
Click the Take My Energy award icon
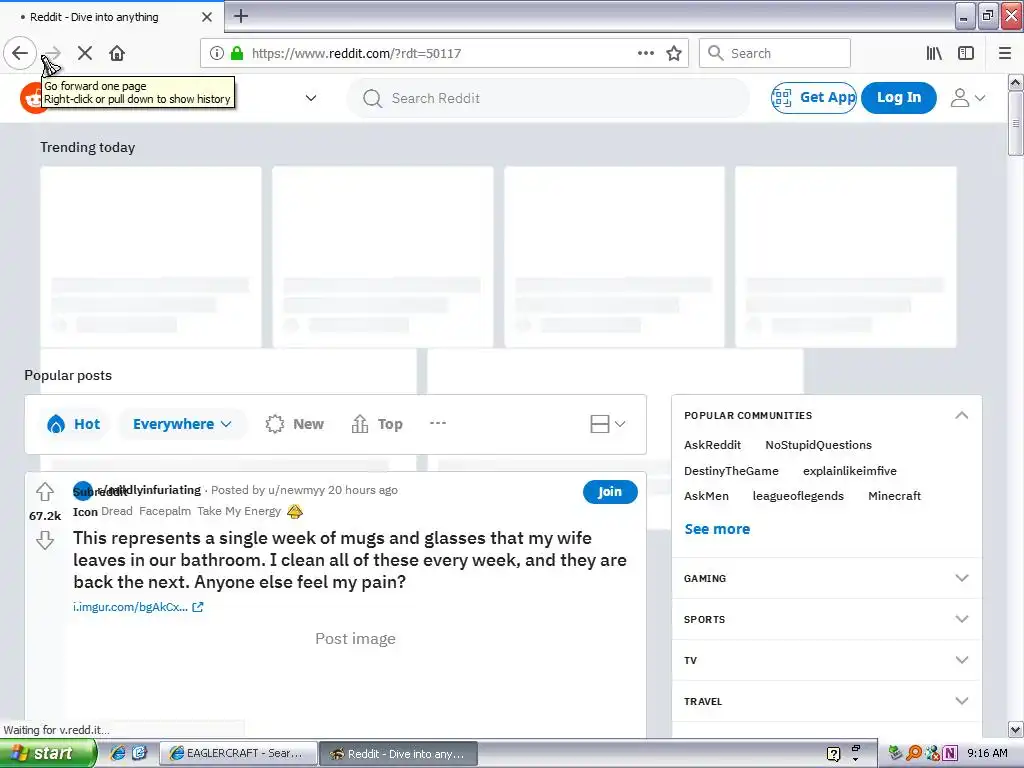point(295,511)
